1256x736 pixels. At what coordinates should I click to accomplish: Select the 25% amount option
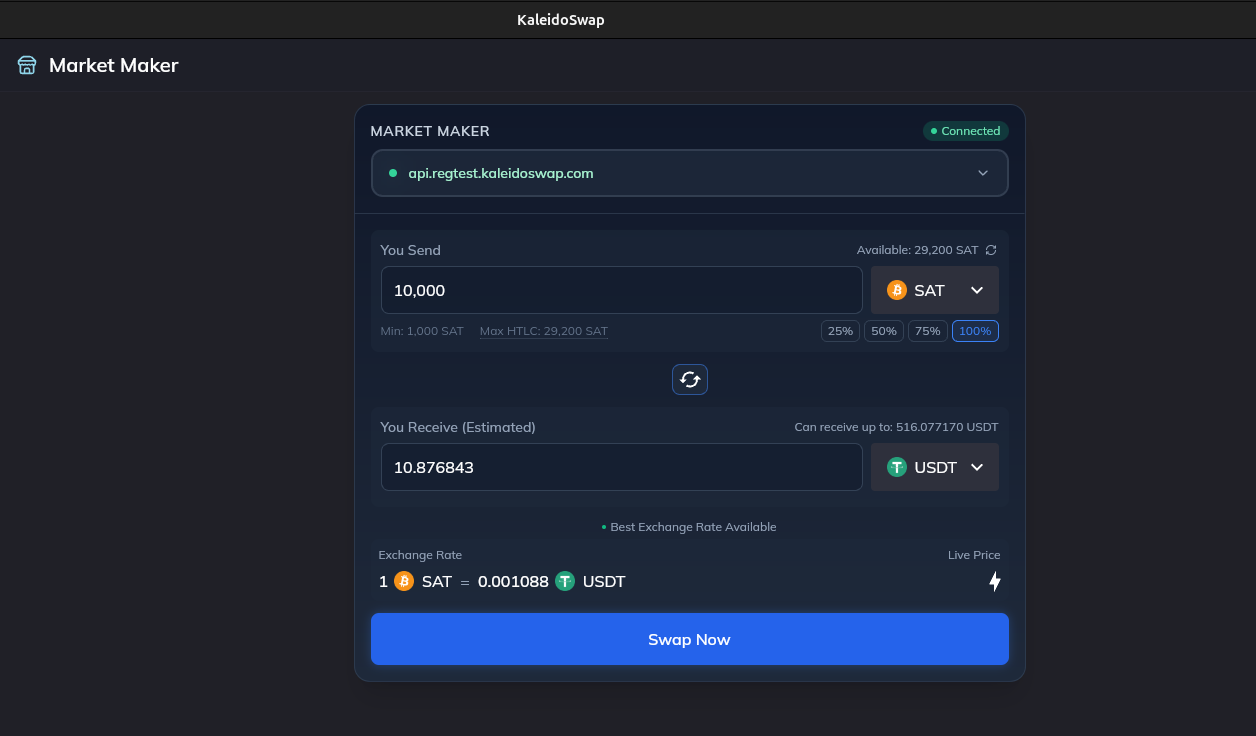pos(840,330)
